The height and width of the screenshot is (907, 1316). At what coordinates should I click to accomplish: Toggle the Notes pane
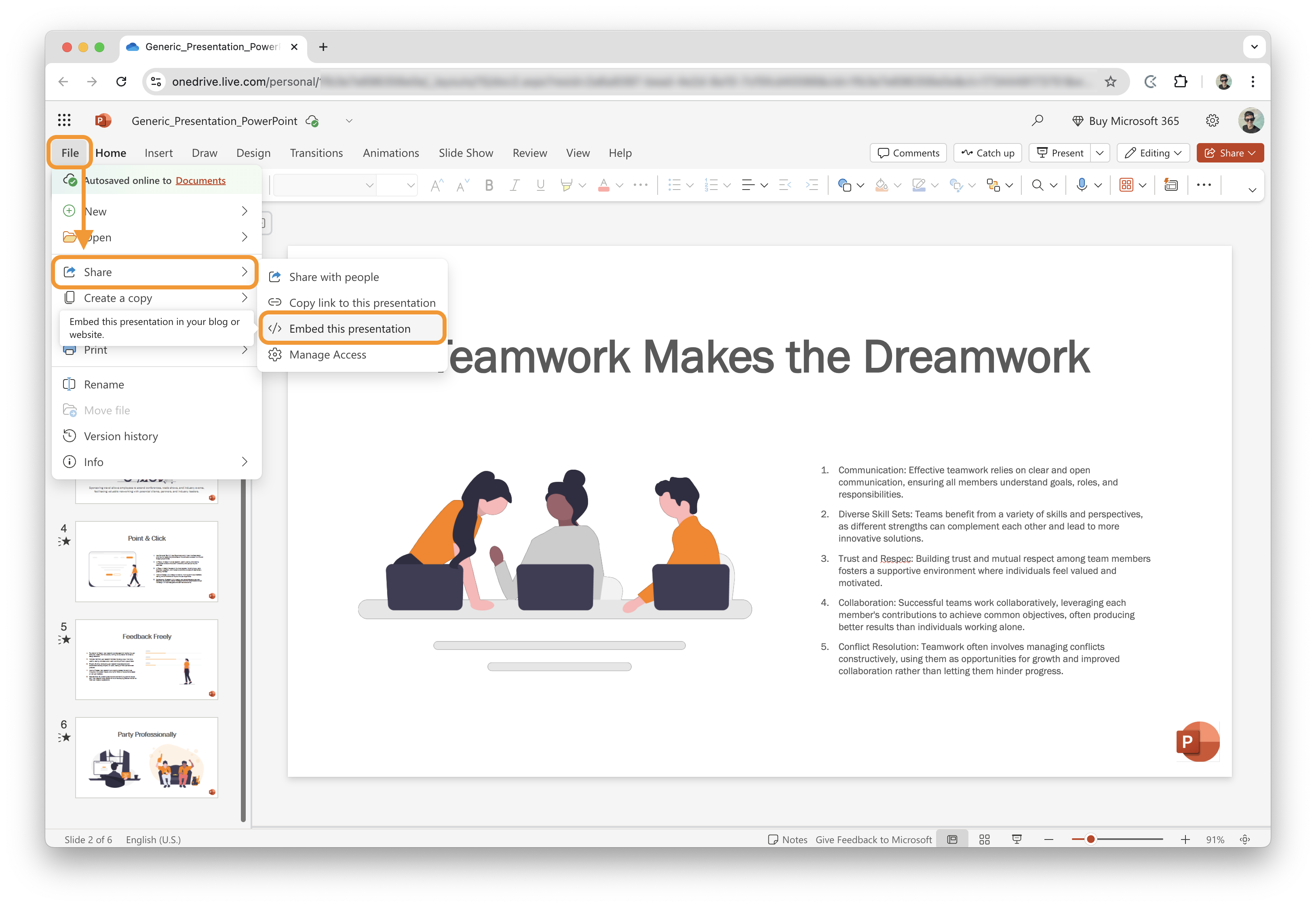click(788, 840)
